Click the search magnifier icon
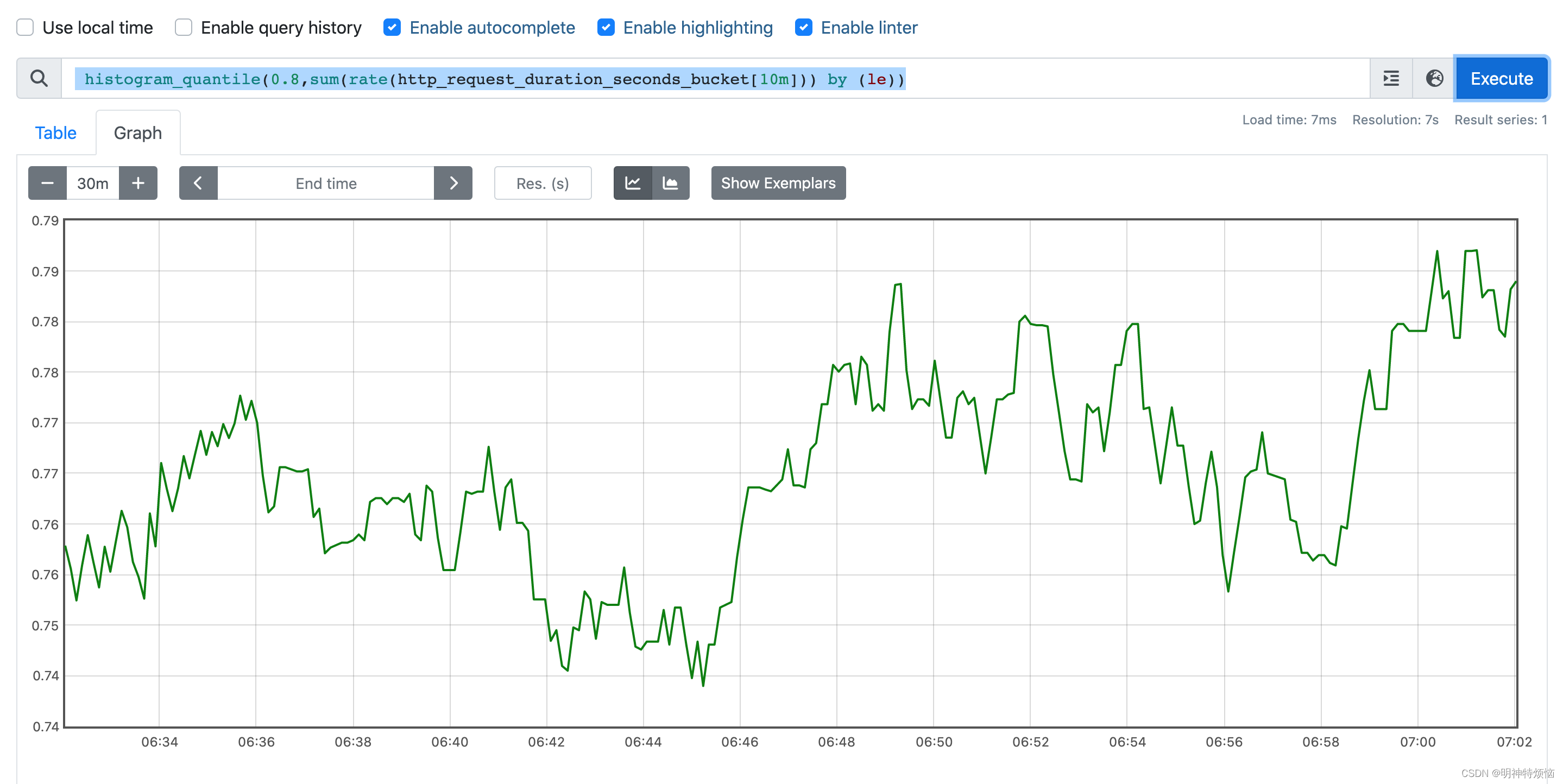Viewport: 1563px width, 784px height. point(39,78)
